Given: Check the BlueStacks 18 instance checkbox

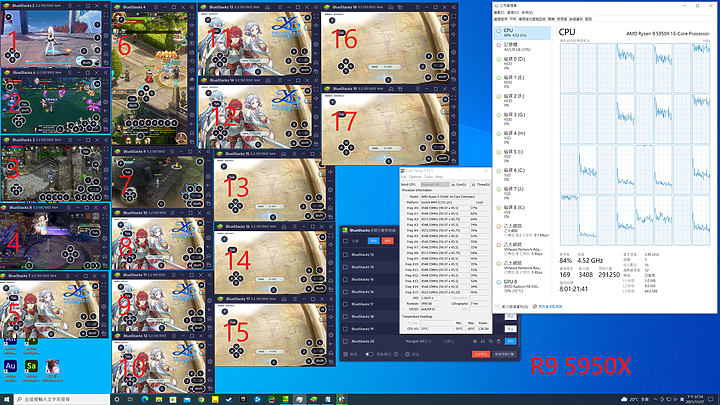Looking at the screenshot, I should pyautogui.click(x=345, y=316).
